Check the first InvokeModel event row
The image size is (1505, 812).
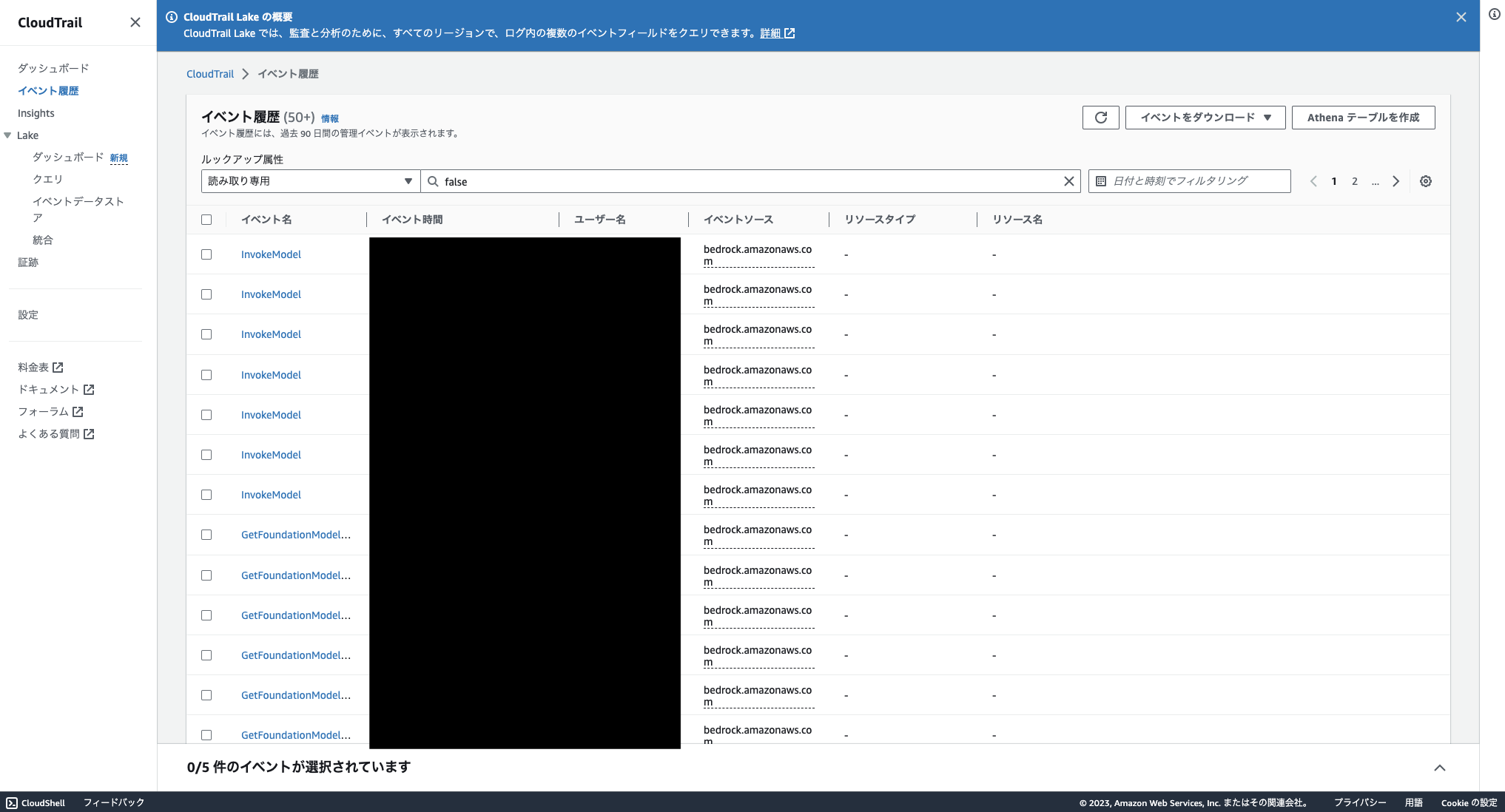click(x=206, y=254)
